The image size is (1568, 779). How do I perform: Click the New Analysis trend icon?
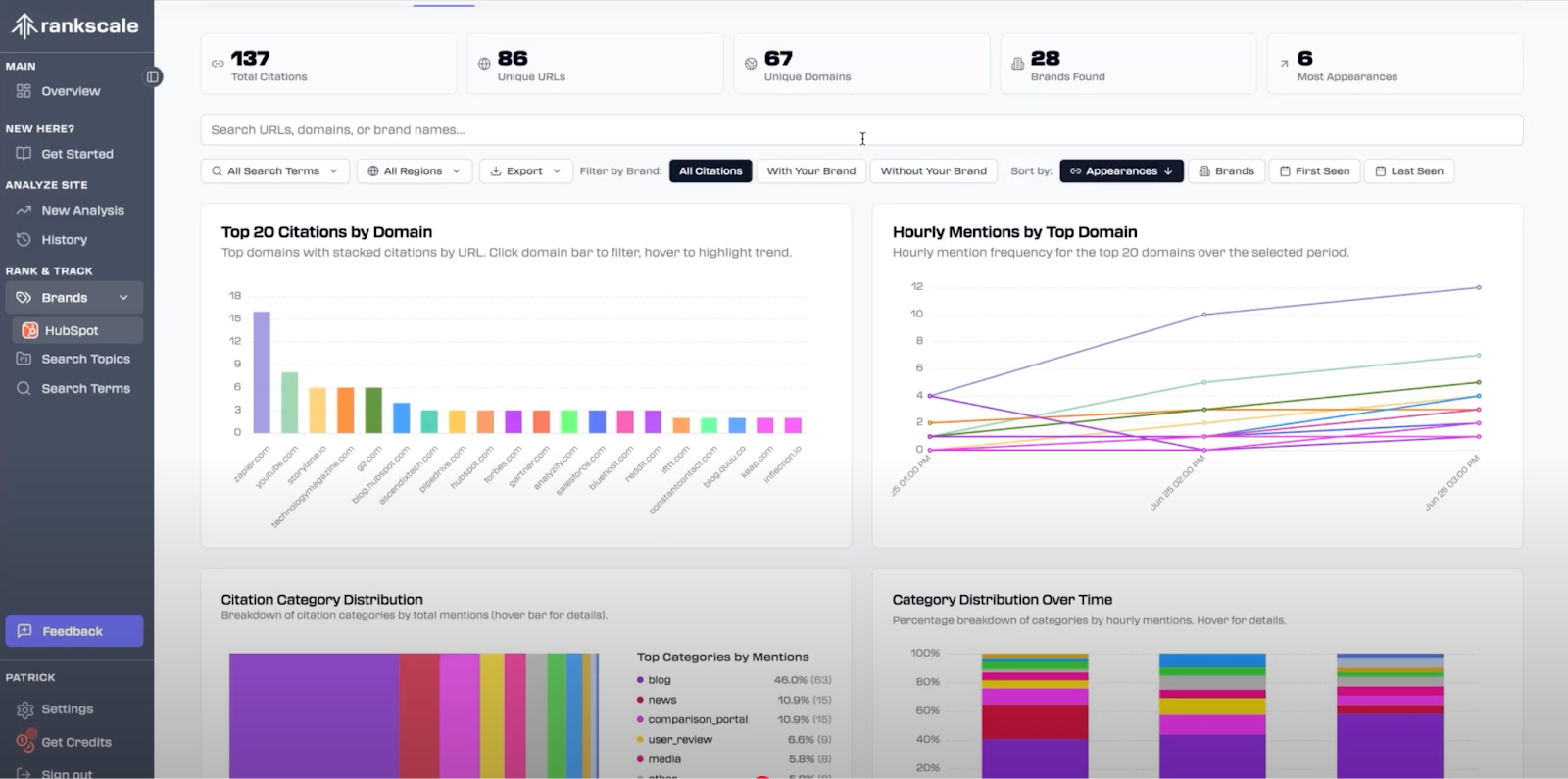click(x=24, y=210)
